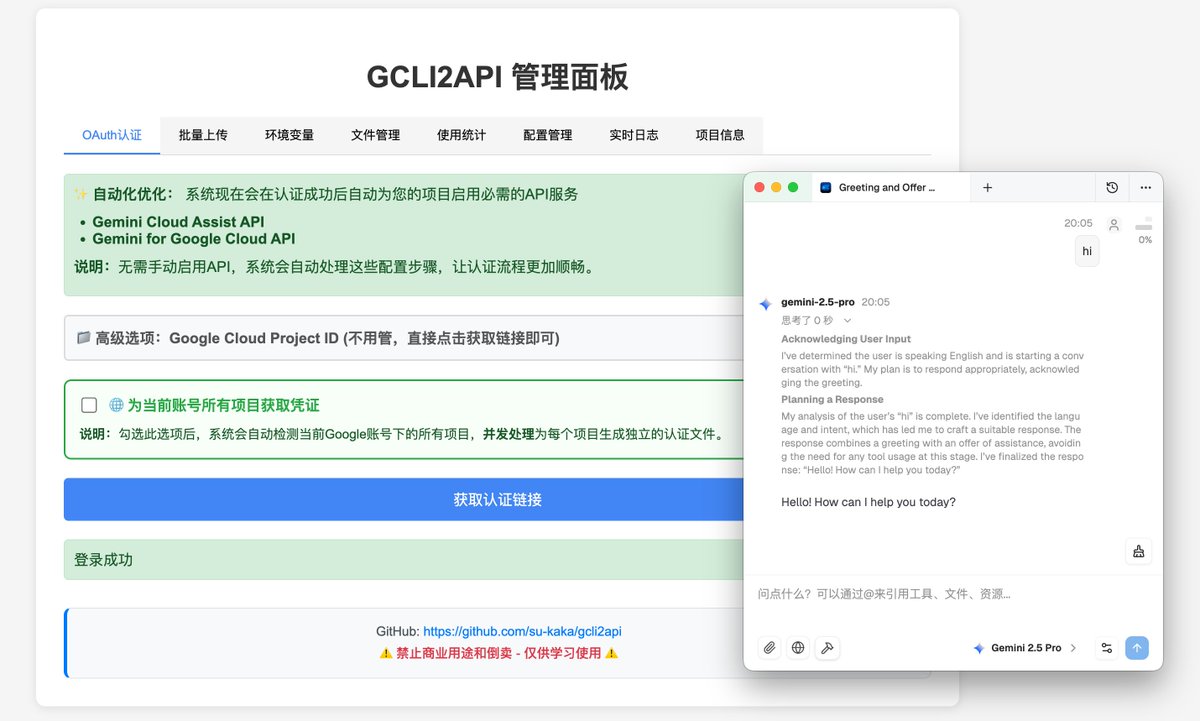Click the user message bubble hi
1200x721 pixels.
[x=1087, y=252]
